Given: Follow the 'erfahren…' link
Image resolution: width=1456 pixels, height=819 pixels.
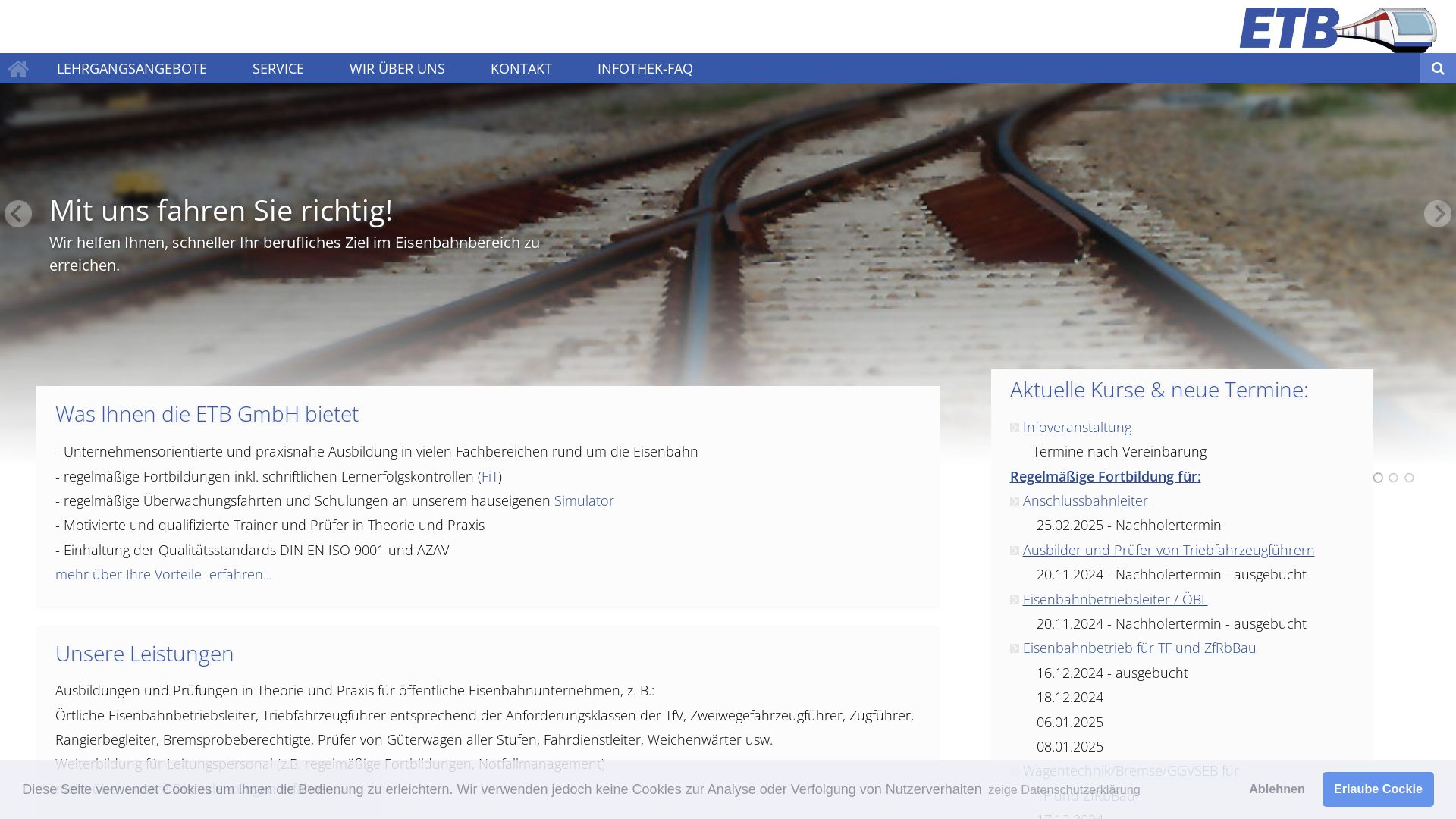Looking at the screenshot, I should click(240, 574).
